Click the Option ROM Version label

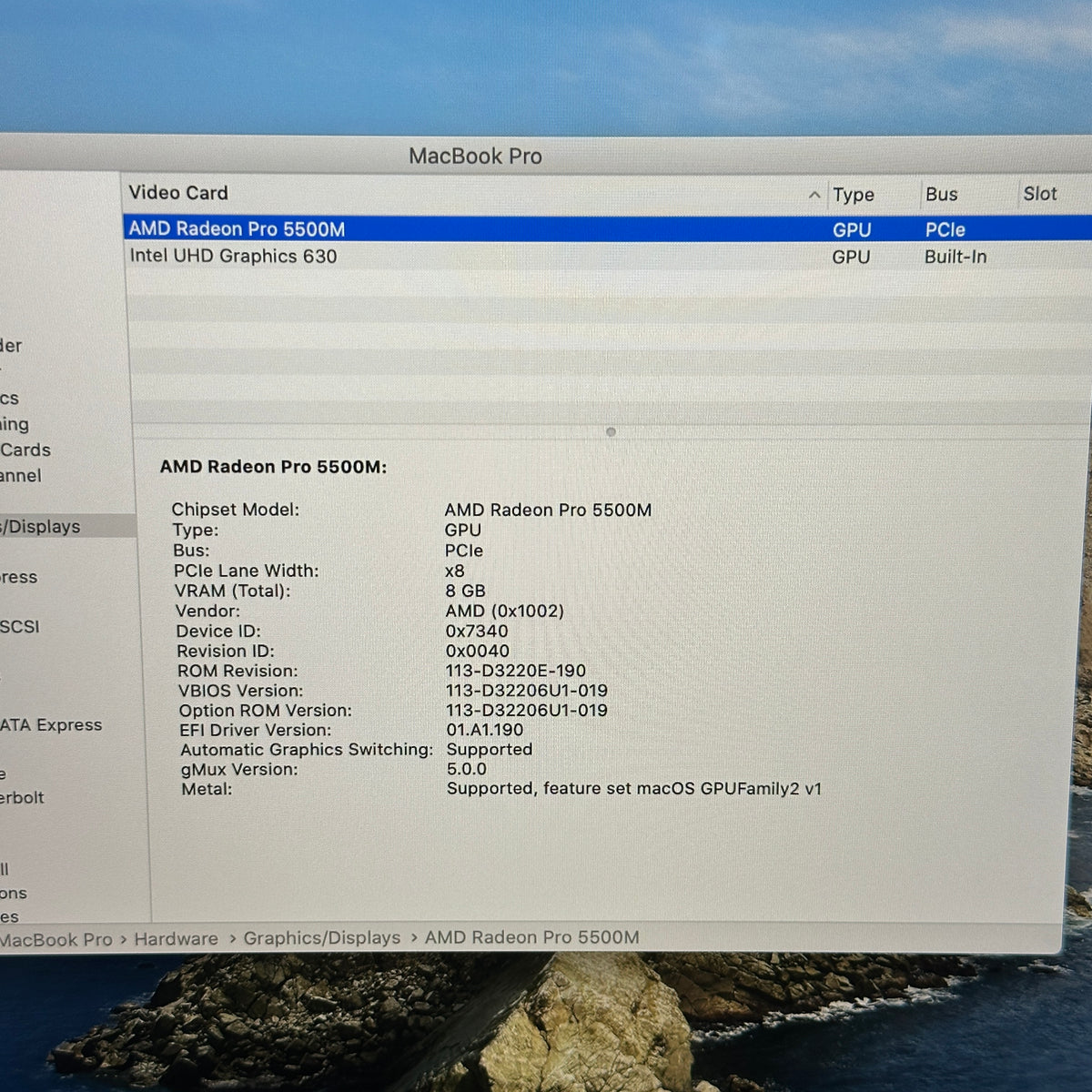(265, 711)
